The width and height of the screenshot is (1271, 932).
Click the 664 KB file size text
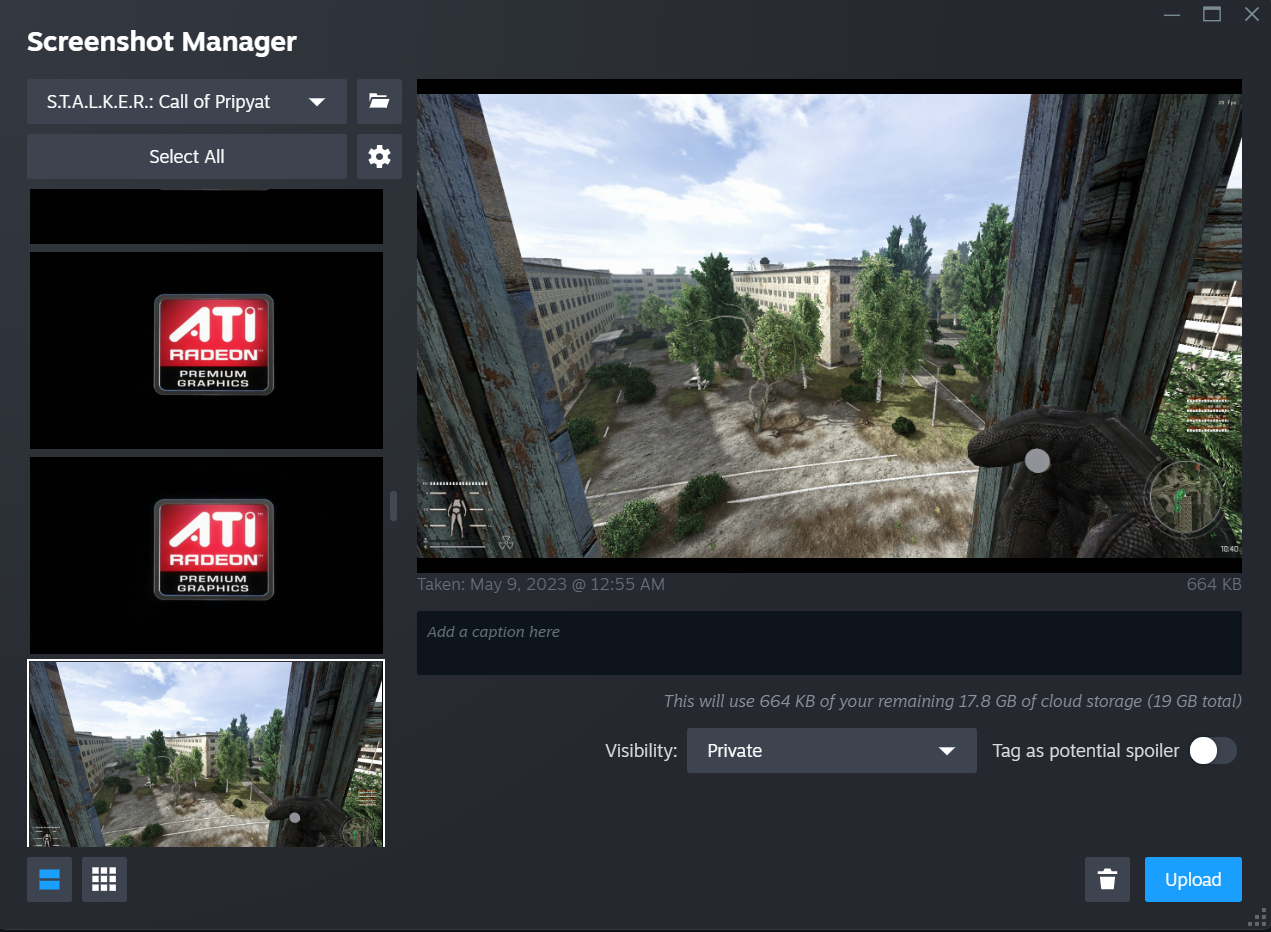point(1214,584)
